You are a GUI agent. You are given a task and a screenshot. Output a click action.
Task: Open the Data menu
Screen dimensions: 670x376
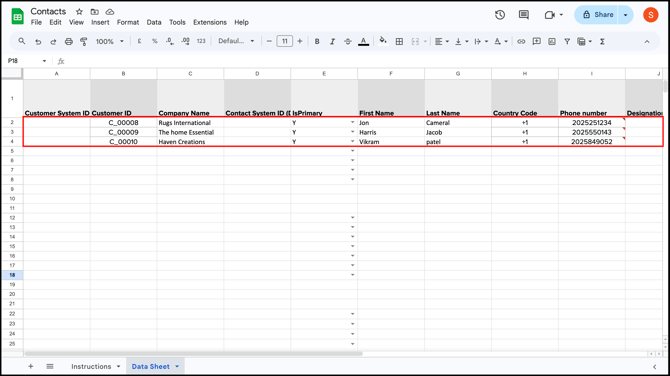point(154,22)
